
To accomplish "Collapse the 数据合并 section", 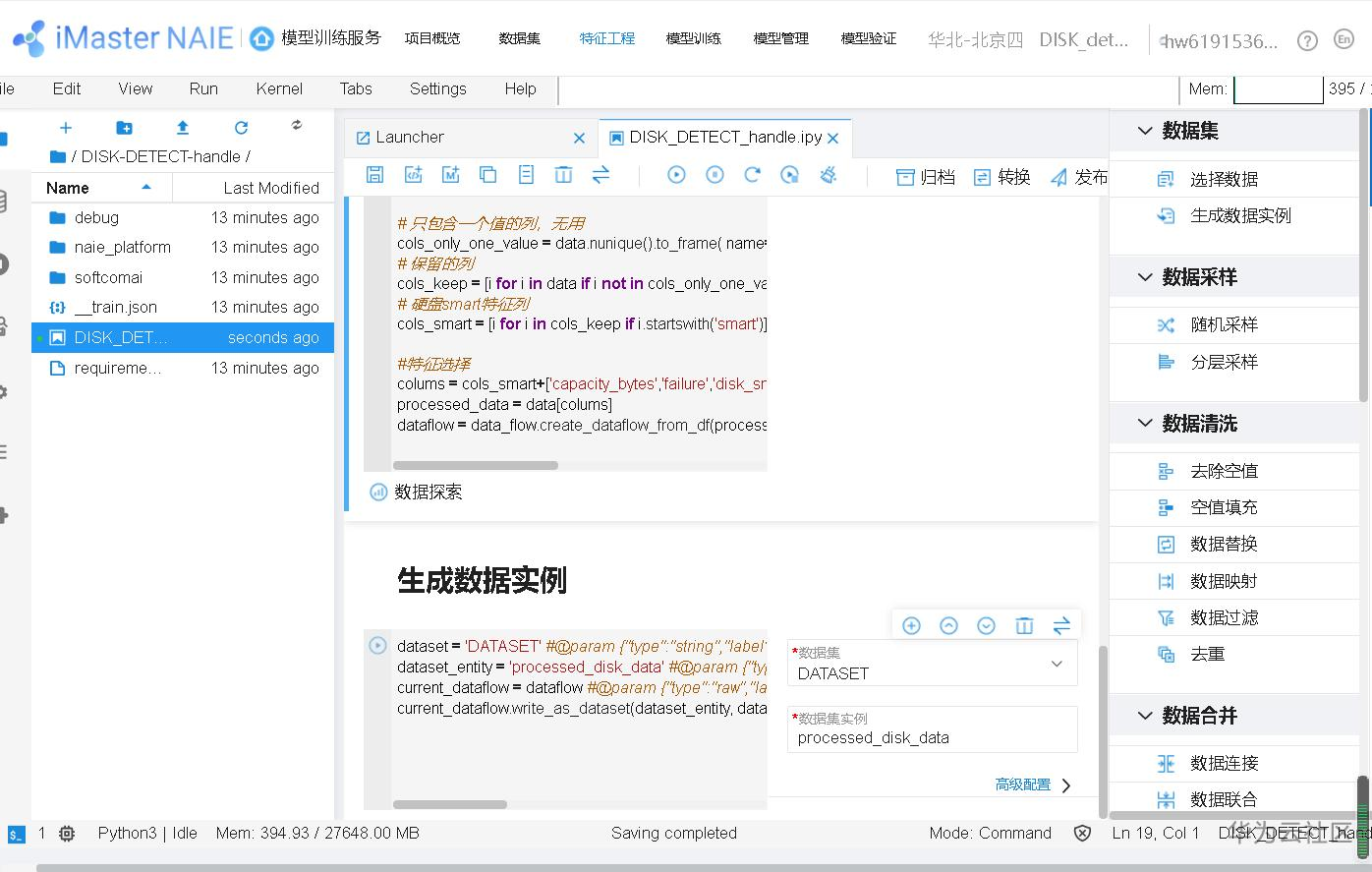I will click(1145, 716).
